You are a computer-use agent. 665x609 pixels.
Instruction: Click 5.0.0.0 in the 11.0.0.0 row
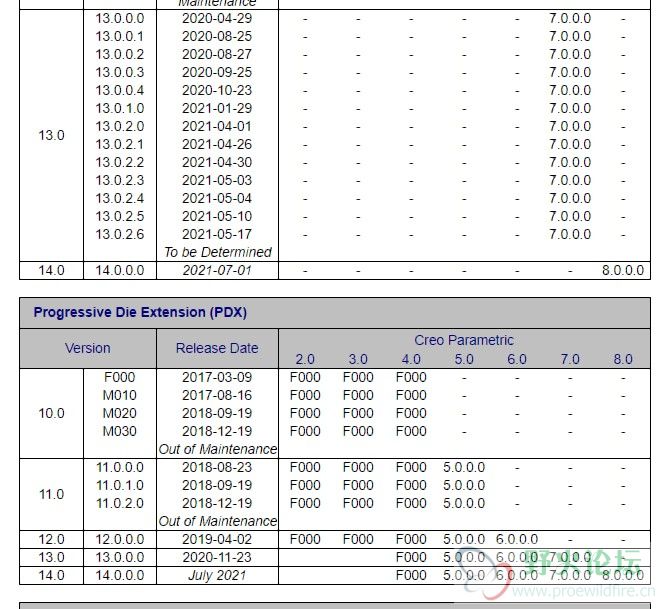point(464,467)
